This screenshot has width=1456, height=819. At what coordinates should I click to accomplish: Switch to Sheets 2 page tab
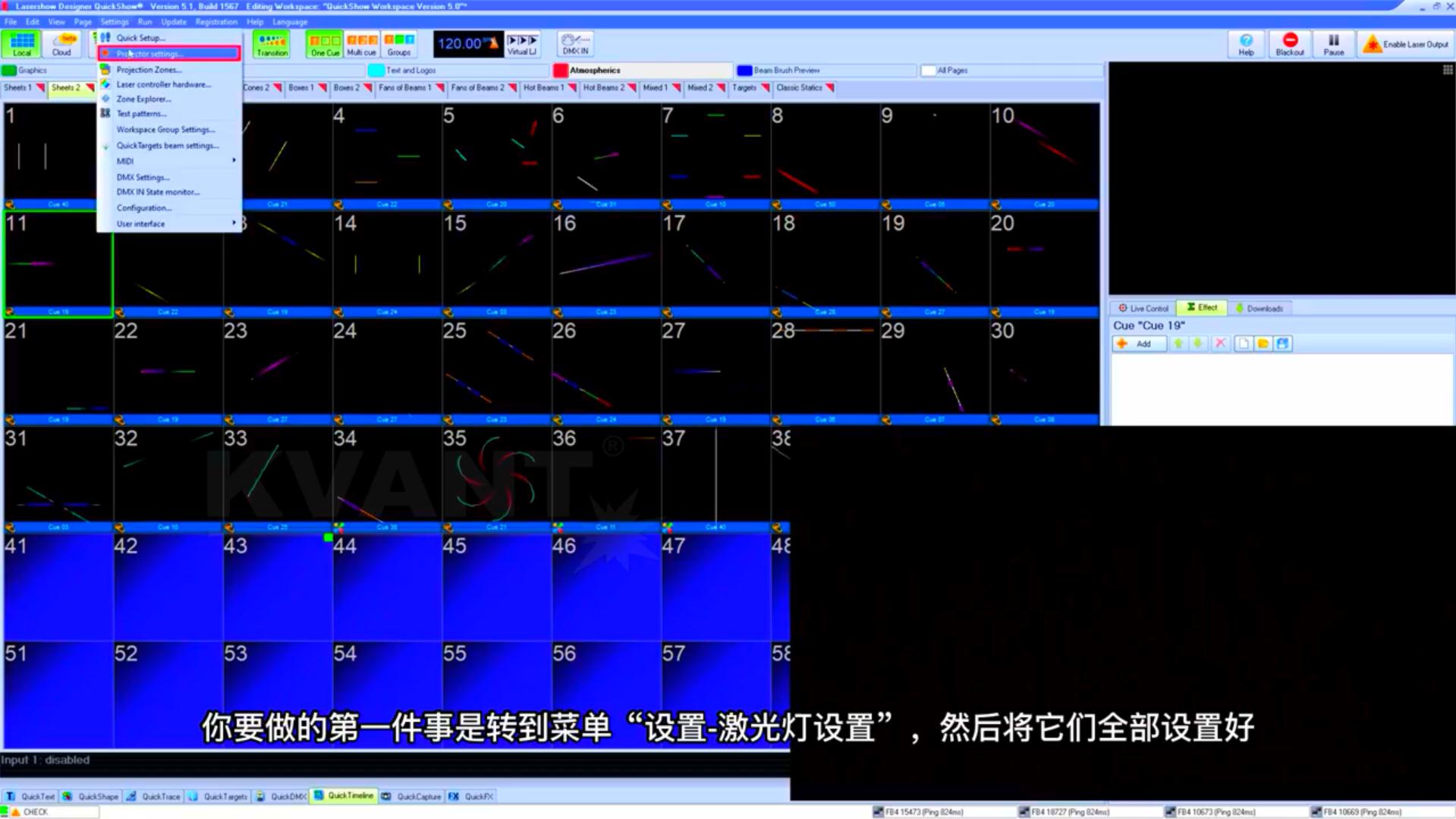[x=71, y=88]
